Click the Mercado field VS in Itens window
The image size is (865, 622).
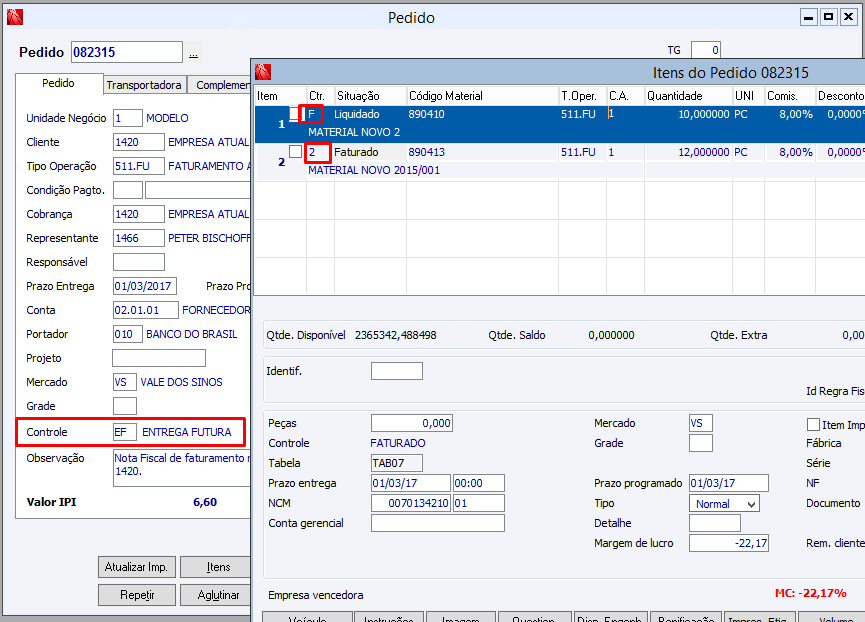(x=701, y=423)
